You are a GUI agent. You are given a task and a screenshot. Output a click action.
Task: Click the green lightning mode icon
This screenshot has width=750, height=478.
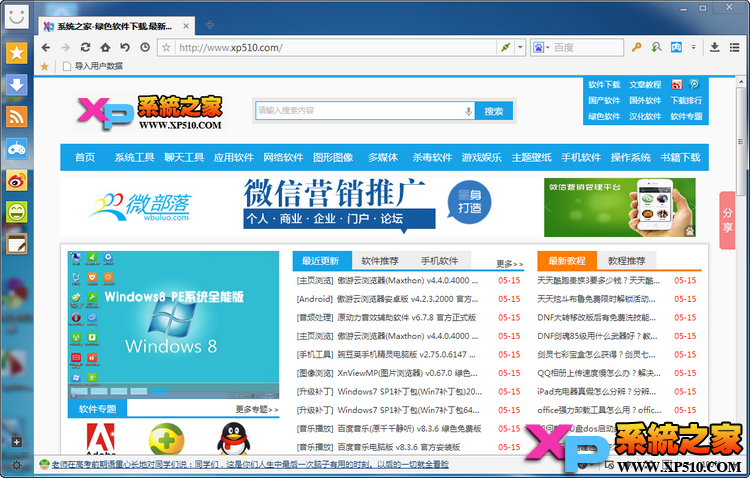(506, 47)
